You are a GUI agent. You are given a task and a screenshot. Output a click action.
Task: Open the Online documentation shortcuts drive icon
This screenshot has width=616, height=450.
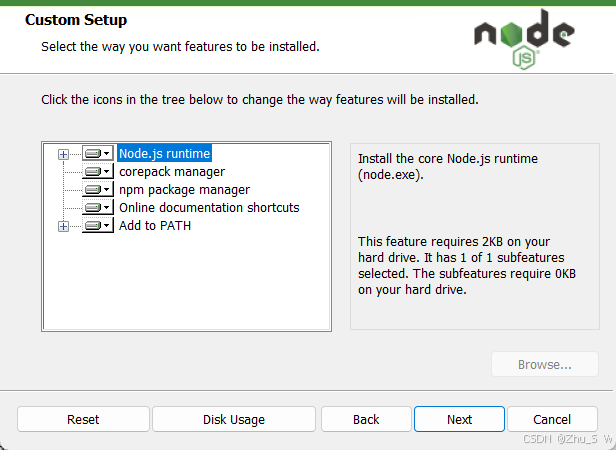[x=98, y=208]
